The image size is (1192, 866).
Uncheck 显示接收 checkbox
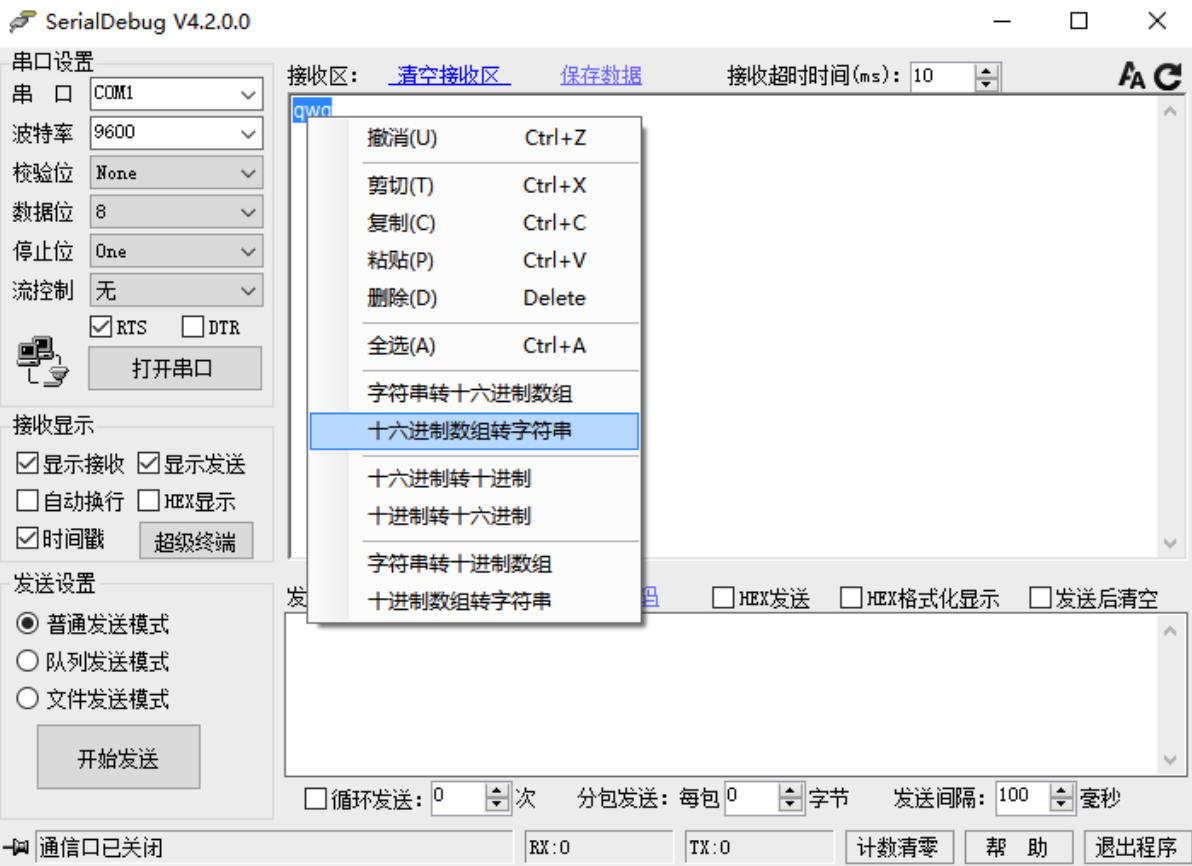(x=27, y=463)
